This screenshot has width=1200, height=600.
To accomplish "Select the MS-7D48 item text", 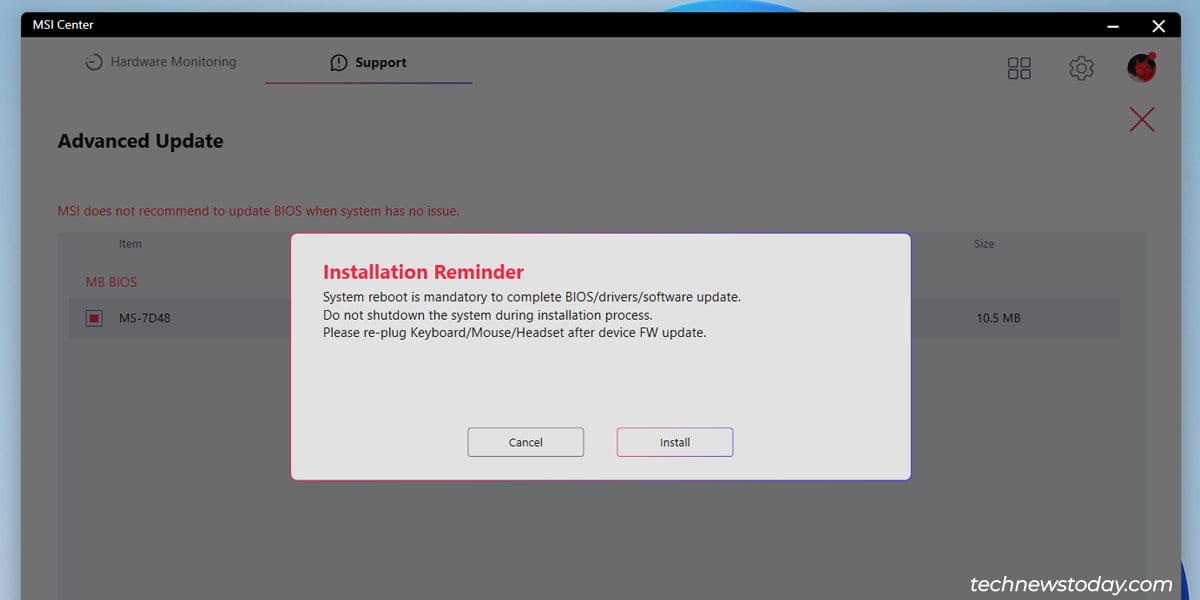I will coord(144,318).
